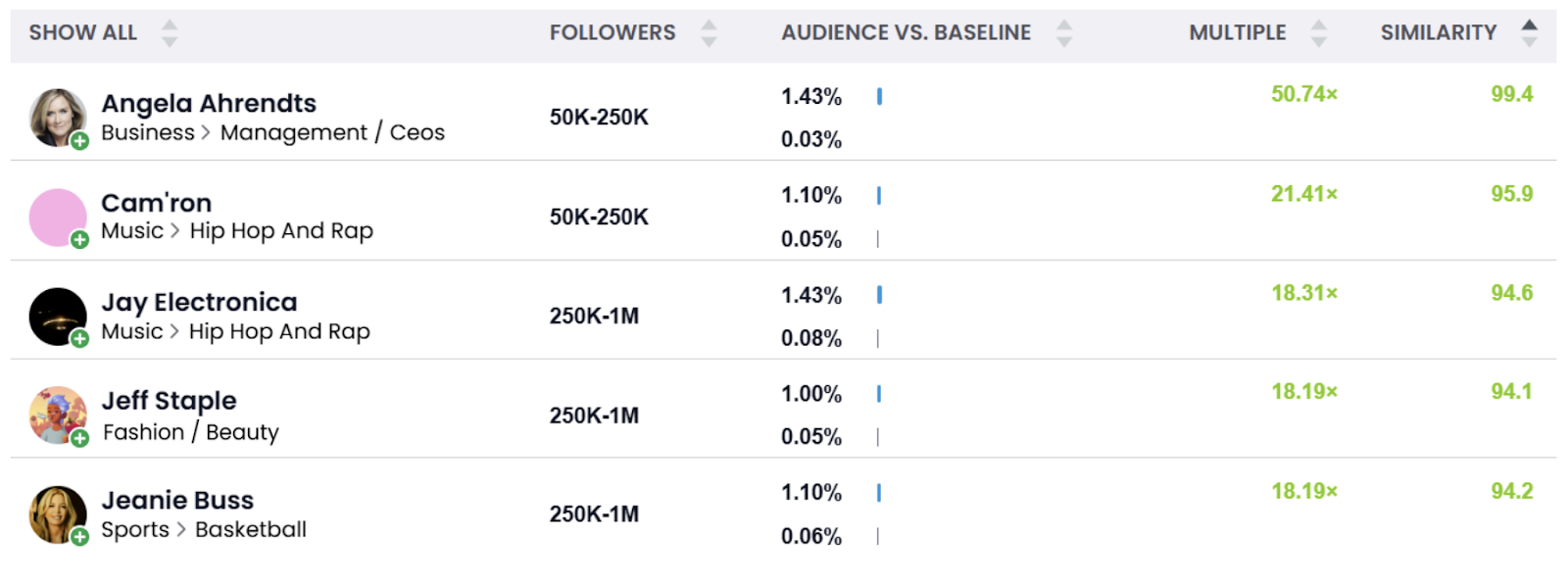Image resolution: width=1568 pixels, height=587 pixels.
Task: Add Jeff Staple with the plus icon
Action: click(80, 438)
